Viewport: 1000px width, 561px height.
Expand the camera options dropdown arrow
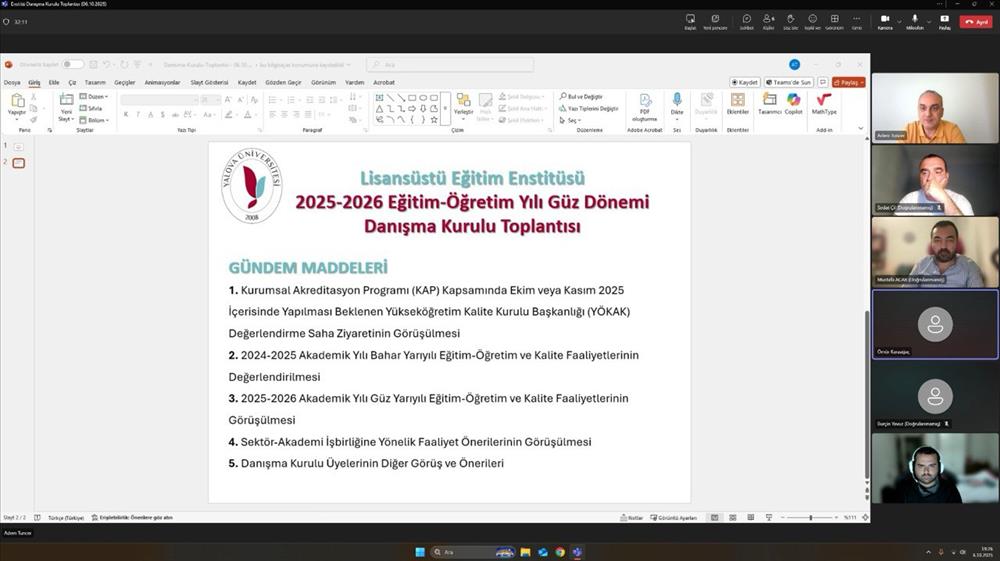pos(897,20)
